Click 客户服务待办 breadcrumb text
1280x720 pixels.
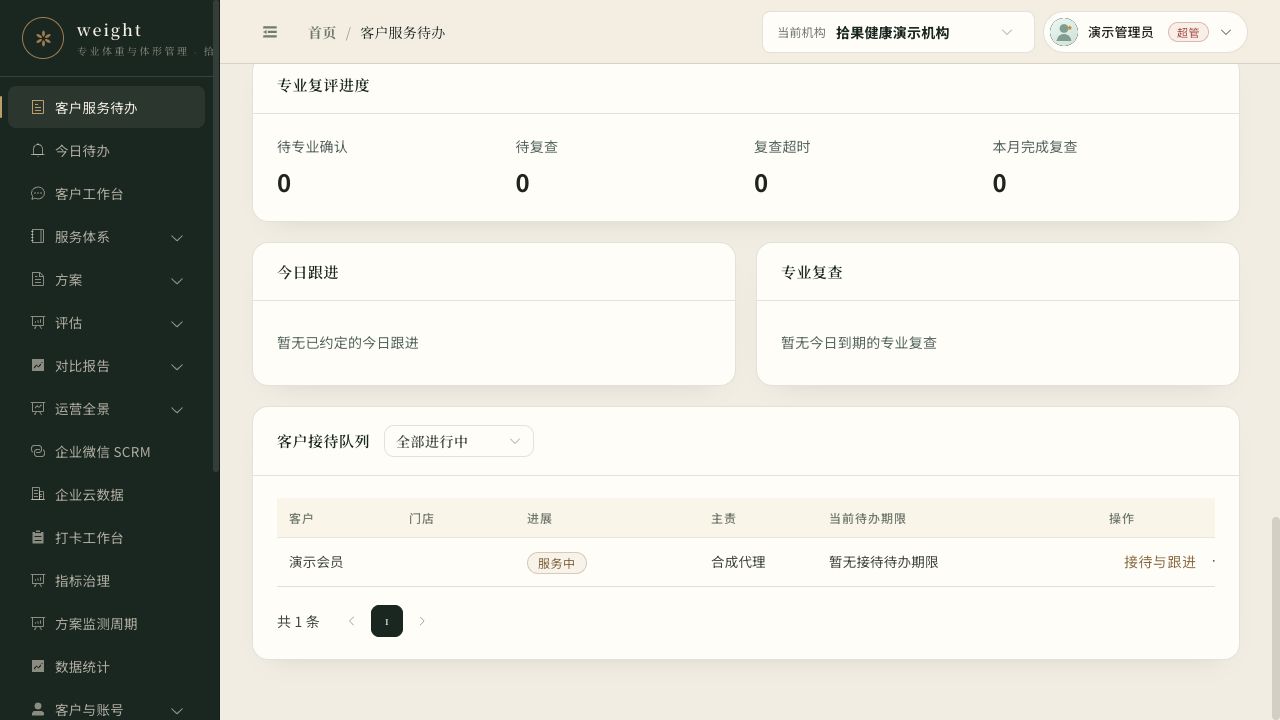coord(403,32)
